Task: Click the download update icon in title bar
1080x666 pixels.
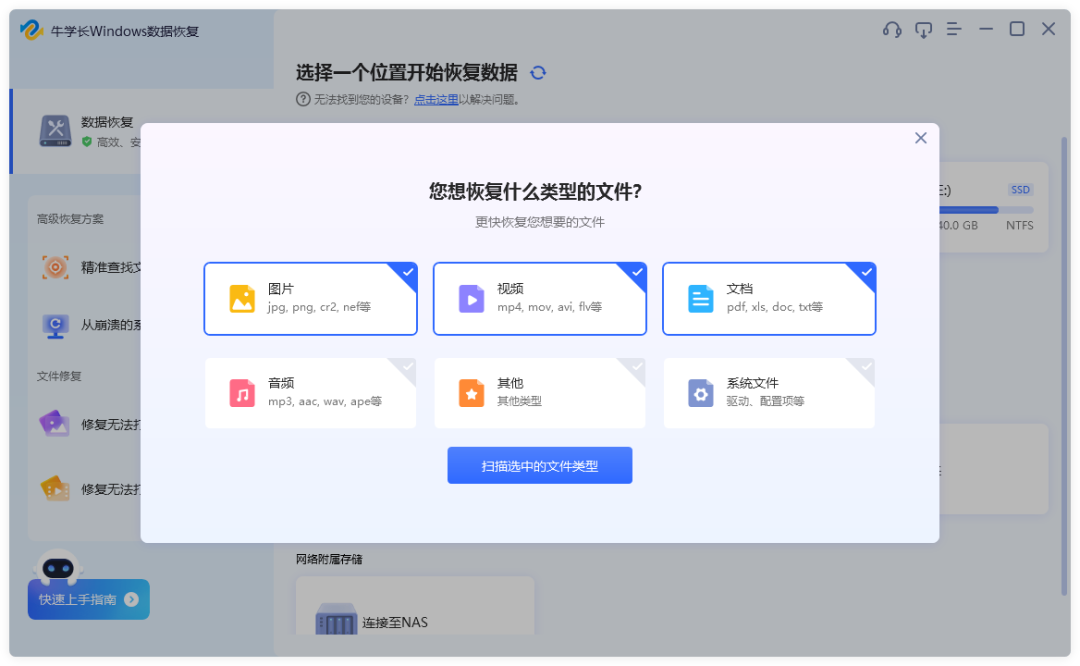Action: pyautogui.click(x=923, y=29)
